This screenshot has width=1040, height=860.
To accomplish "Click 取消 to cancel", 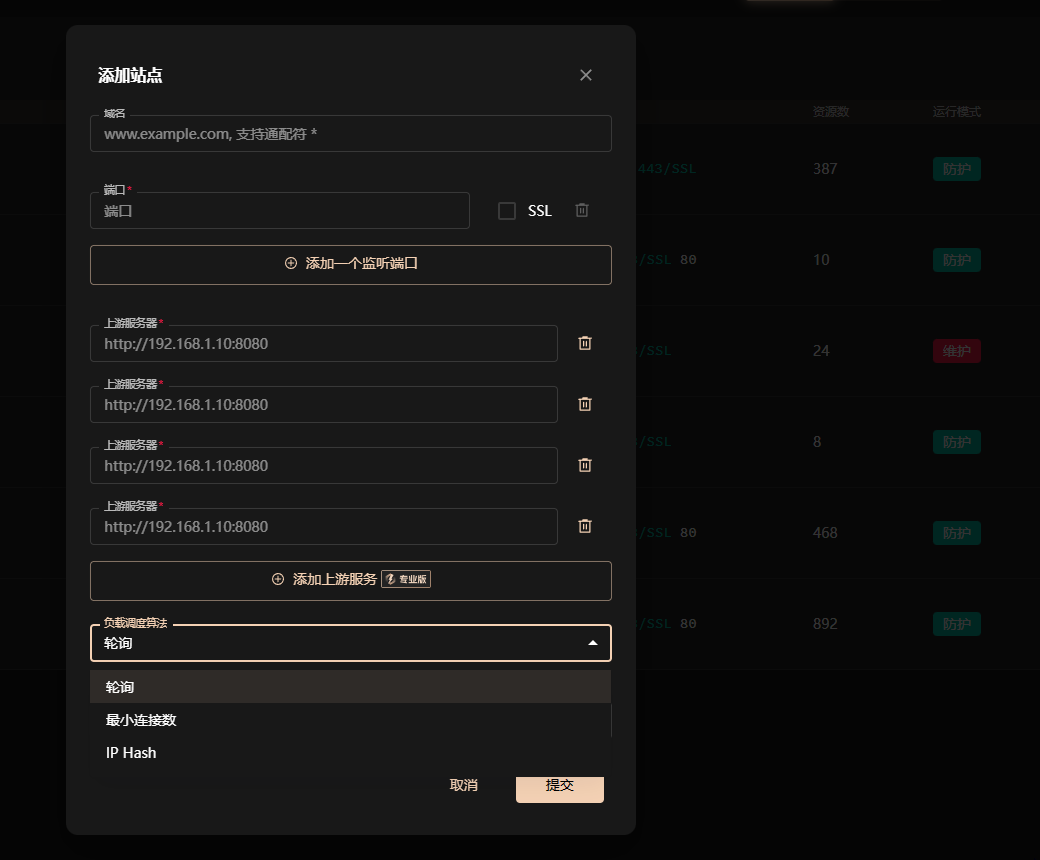I will [464, 786].
